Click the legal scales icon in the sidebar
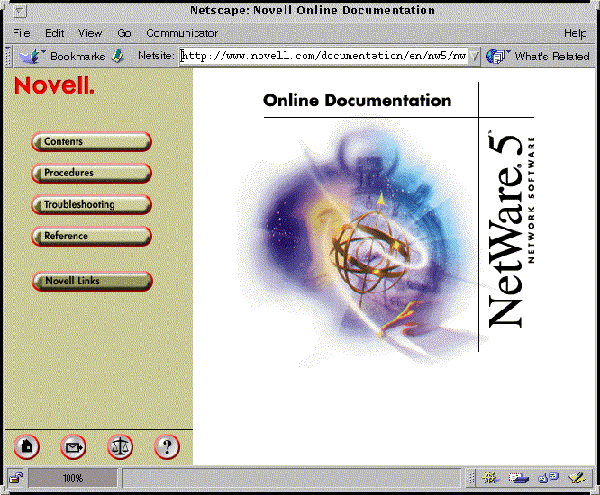Image resolution: width=600 pixels, height=495 pixels. click(x=121, y=447)
